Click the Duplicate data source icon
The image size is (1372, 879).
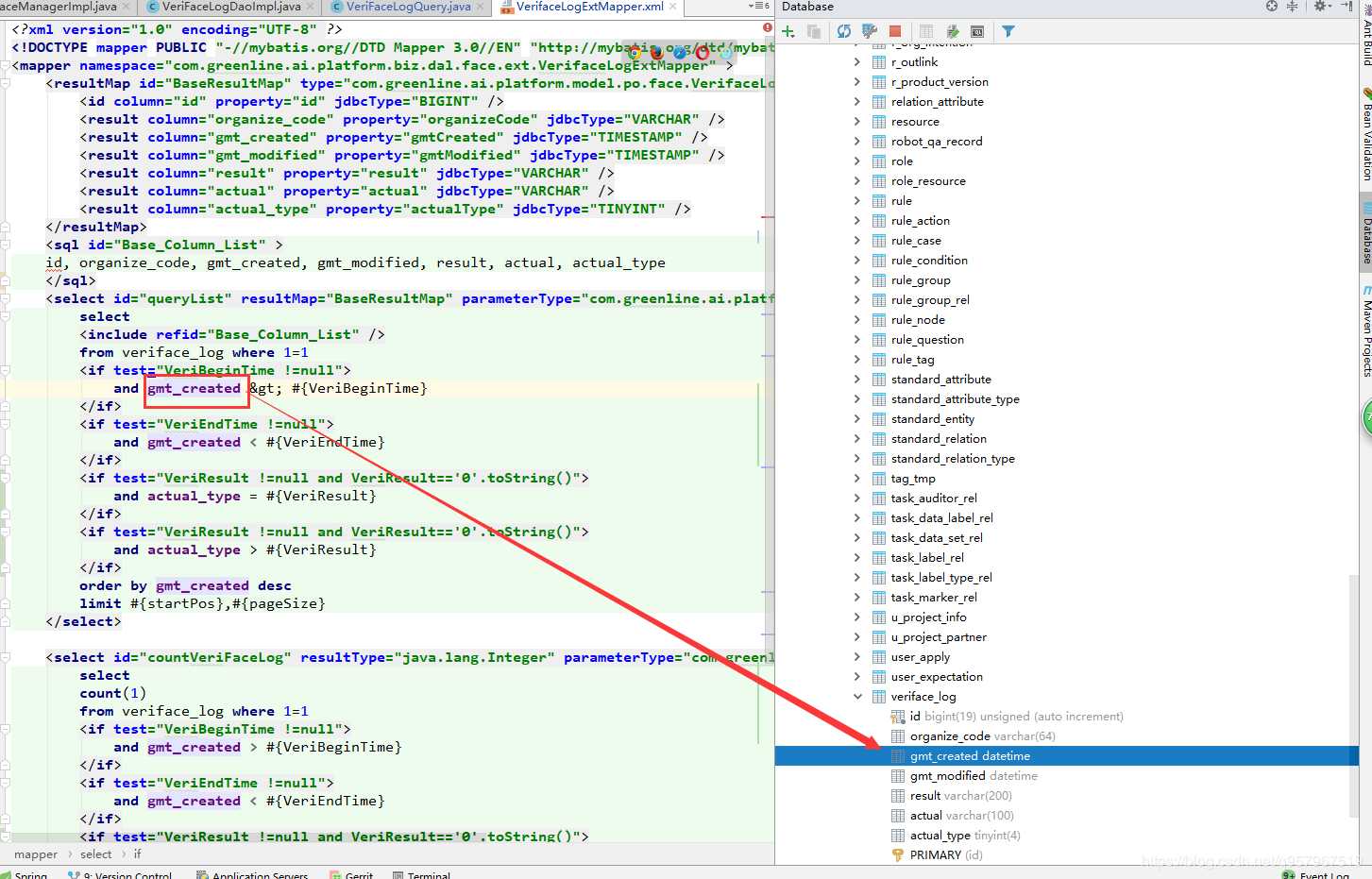[813, 31]
